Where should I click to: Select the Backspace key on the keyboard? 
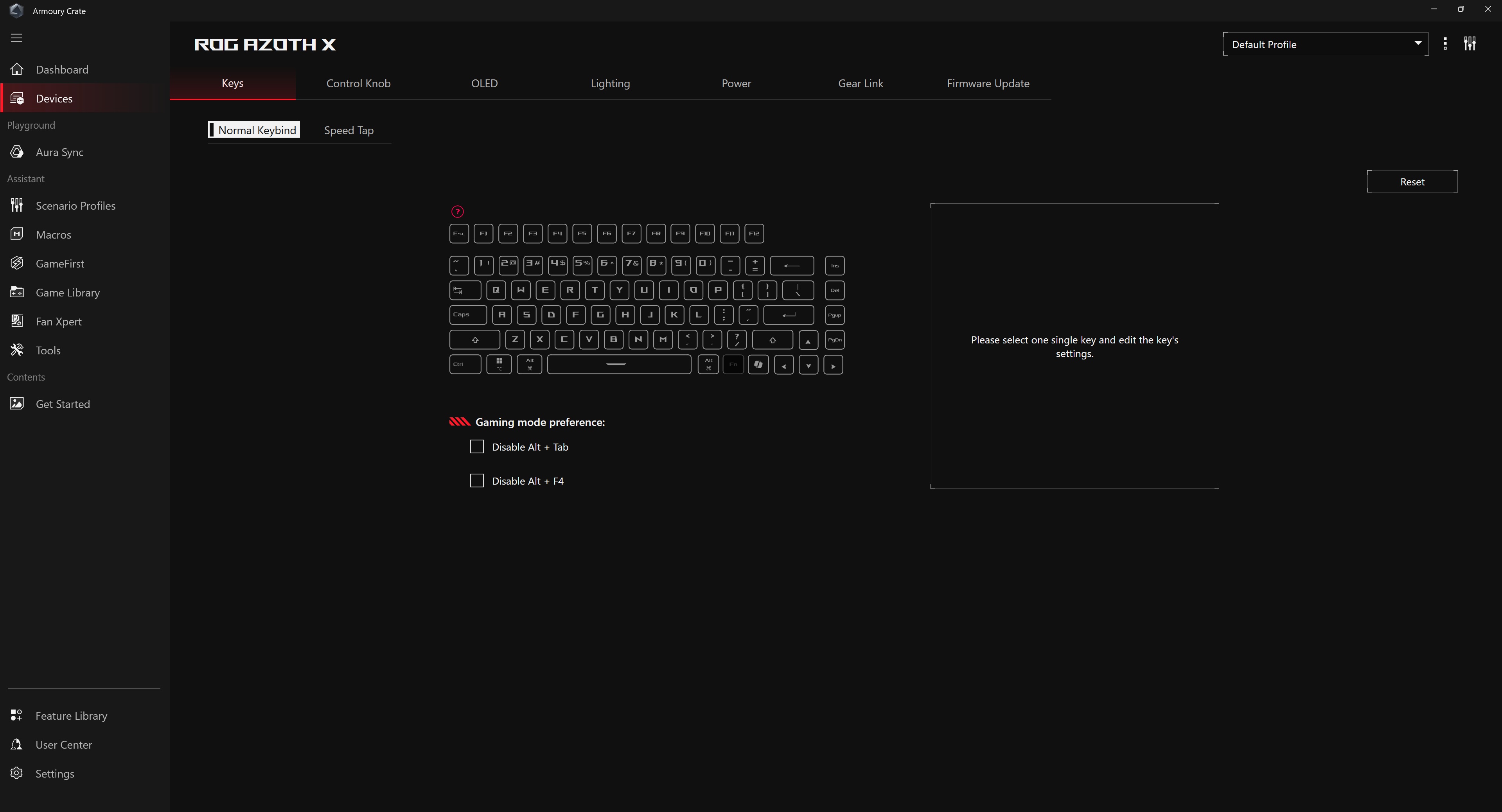click(792, 266)
